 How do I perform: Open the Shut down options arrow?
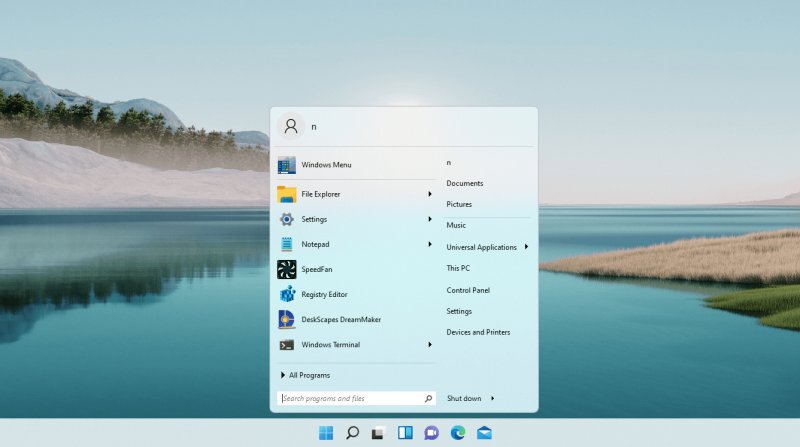(492, 399)
